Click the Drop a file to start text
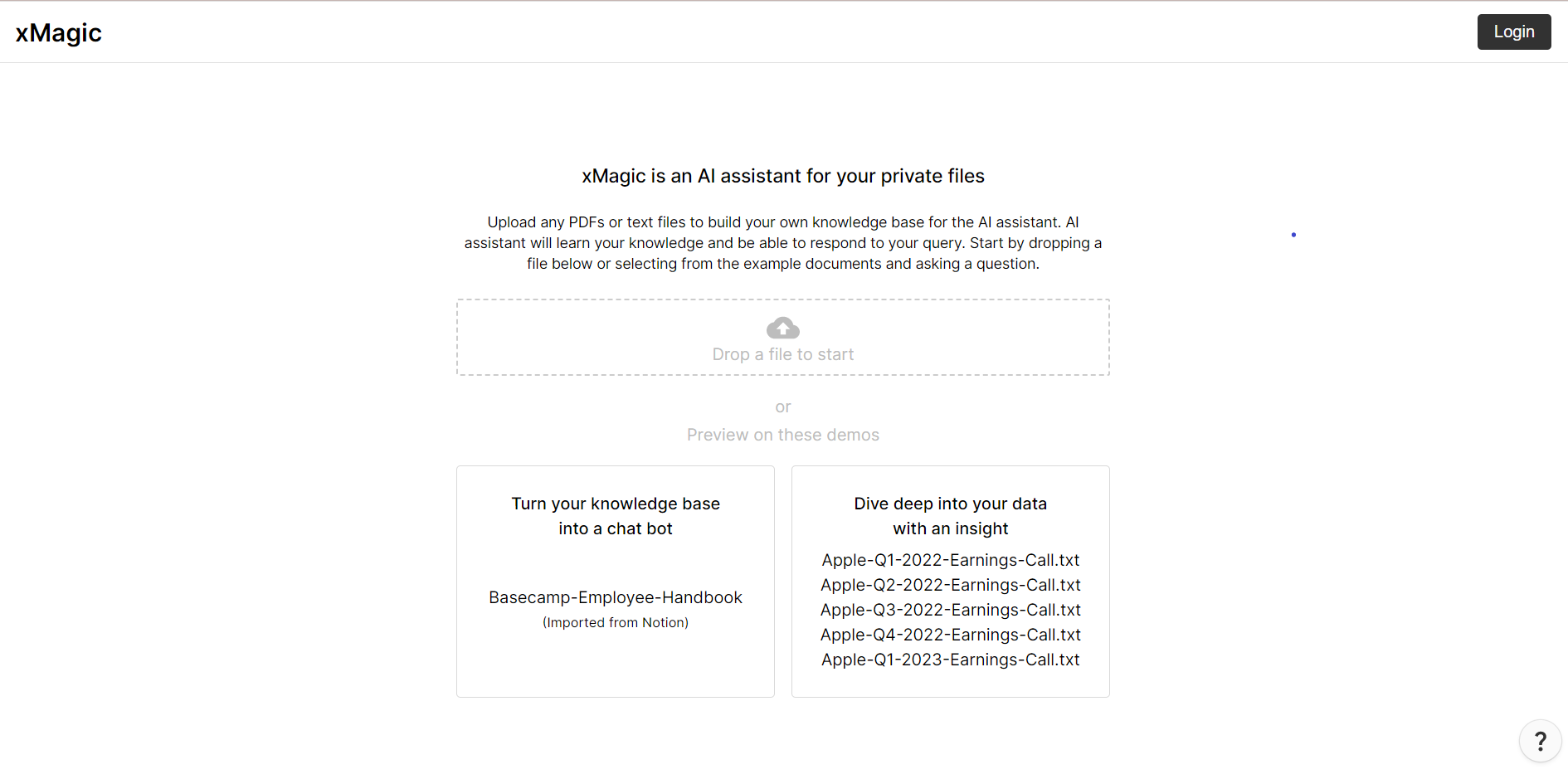The width and height of the screenshot is (1568, 779). pos(782,354)
